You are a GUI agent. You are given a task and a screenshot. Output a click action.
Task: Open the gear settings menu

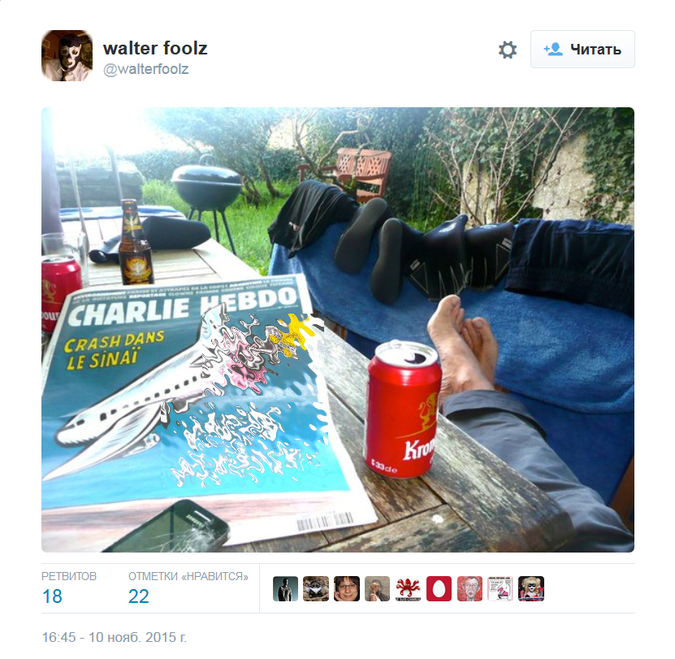click(508, 50)
